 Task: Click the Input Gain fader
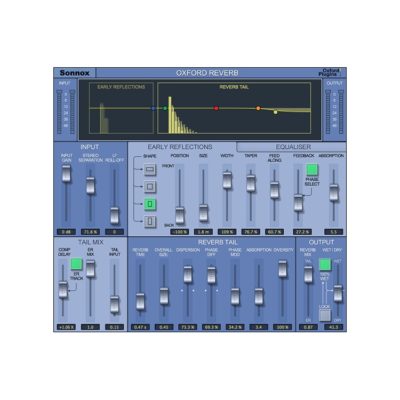66,173
